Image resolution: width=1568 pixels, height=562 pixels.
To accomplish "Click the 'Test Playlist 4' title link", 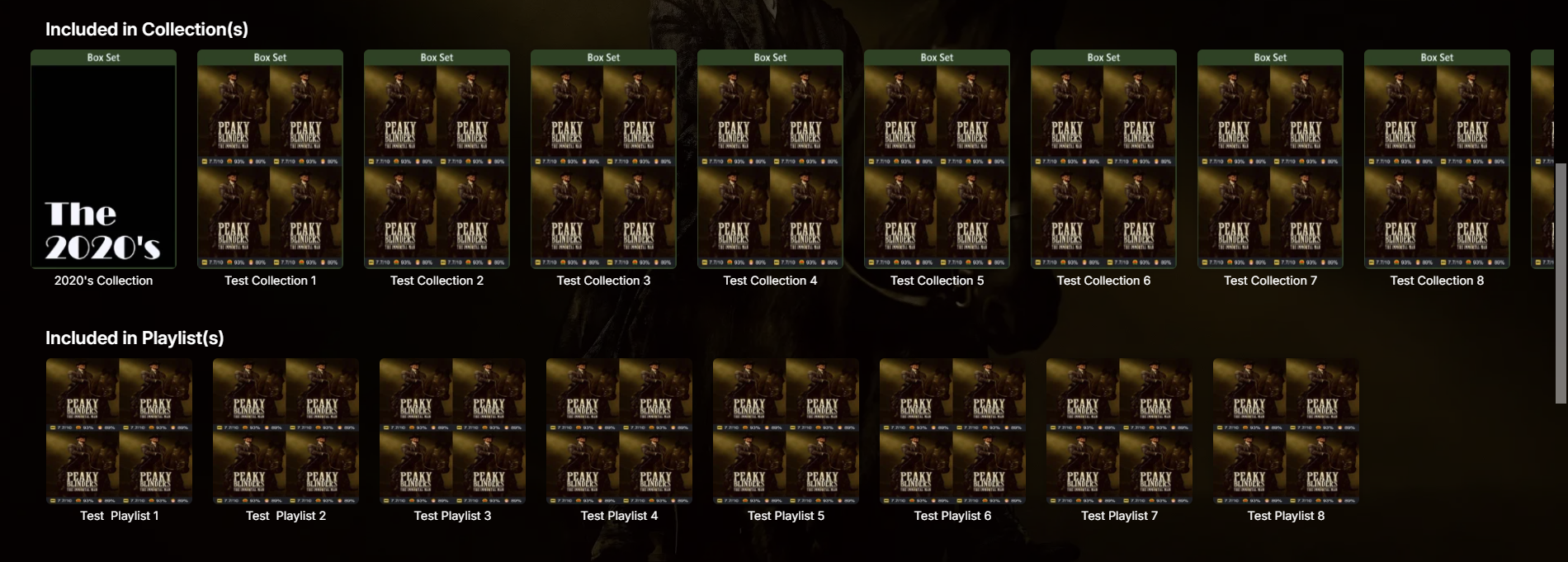I will 619,516.
